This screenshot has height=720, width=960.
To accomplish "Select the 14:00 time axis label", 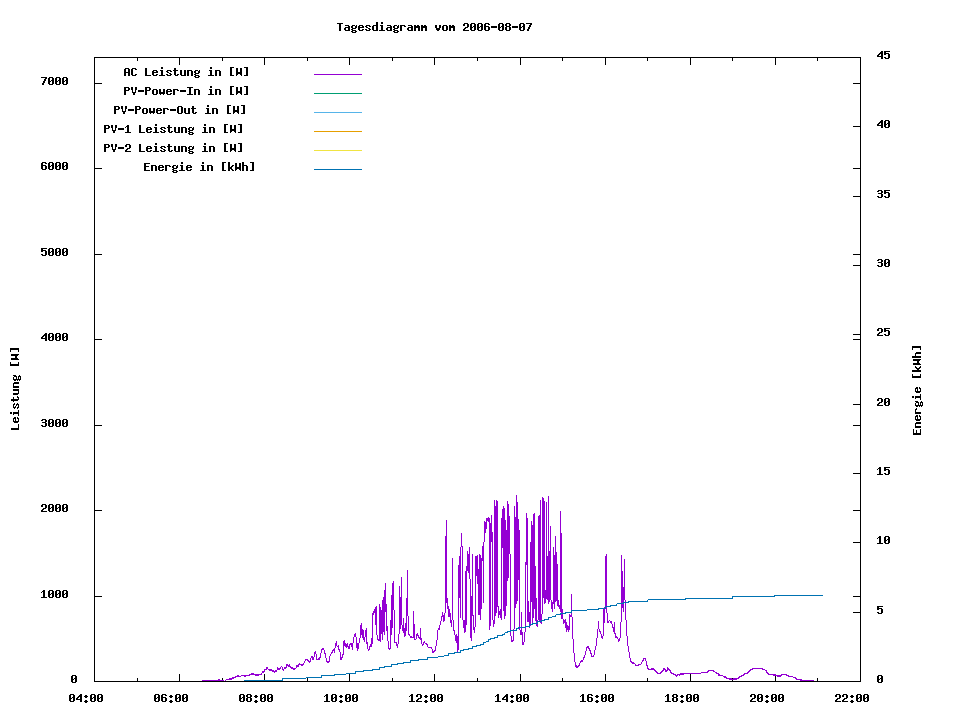I will (x=511, y=698).
